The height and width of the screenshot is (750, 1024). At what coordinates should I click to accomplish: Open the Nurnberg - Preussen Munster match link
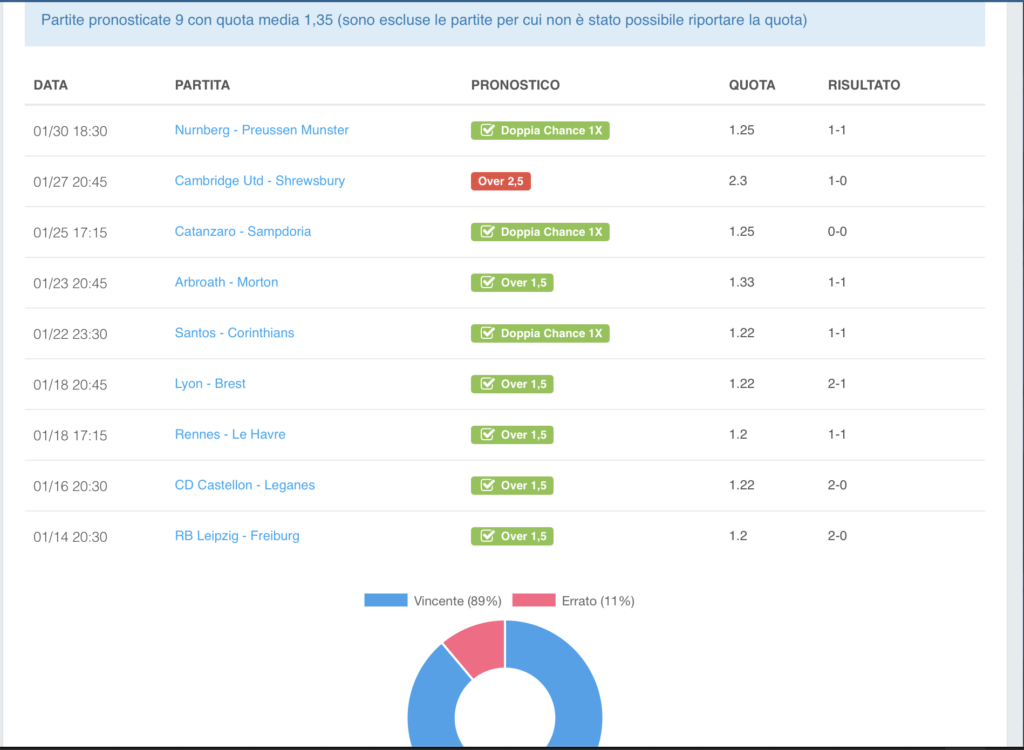tap(261, 130)
